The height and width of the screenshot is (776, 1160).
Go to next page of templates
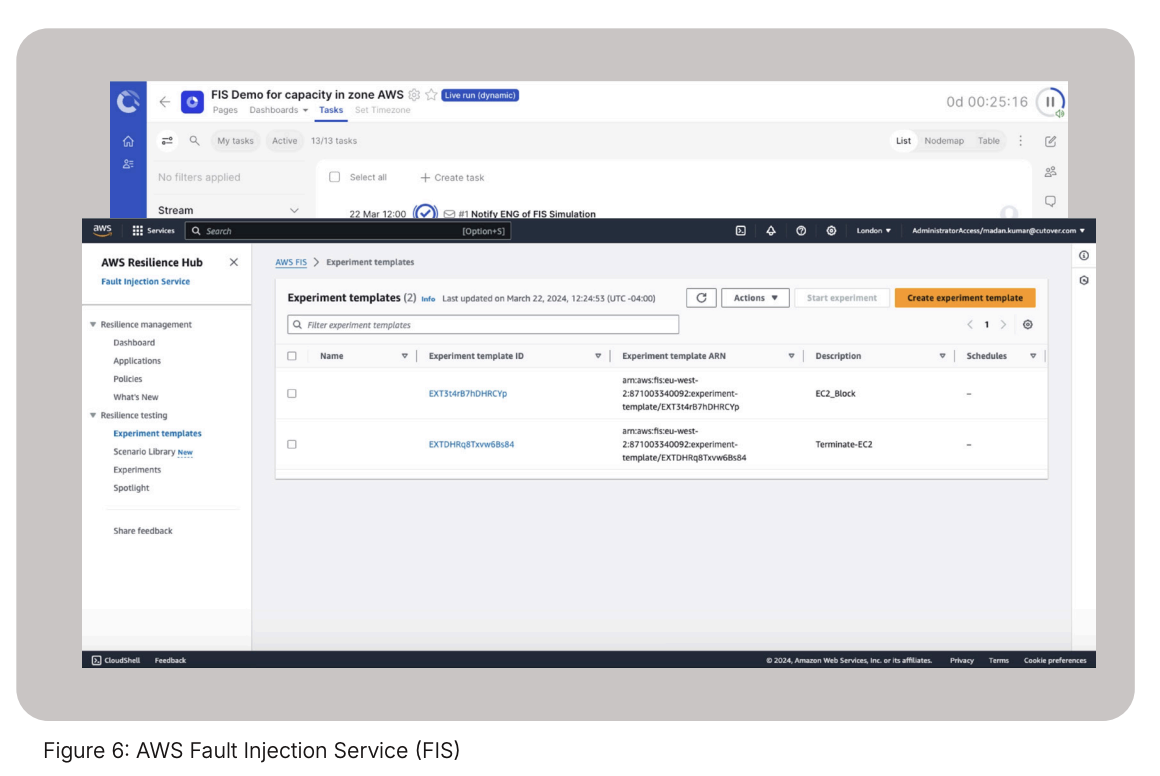pos(1003,325)
